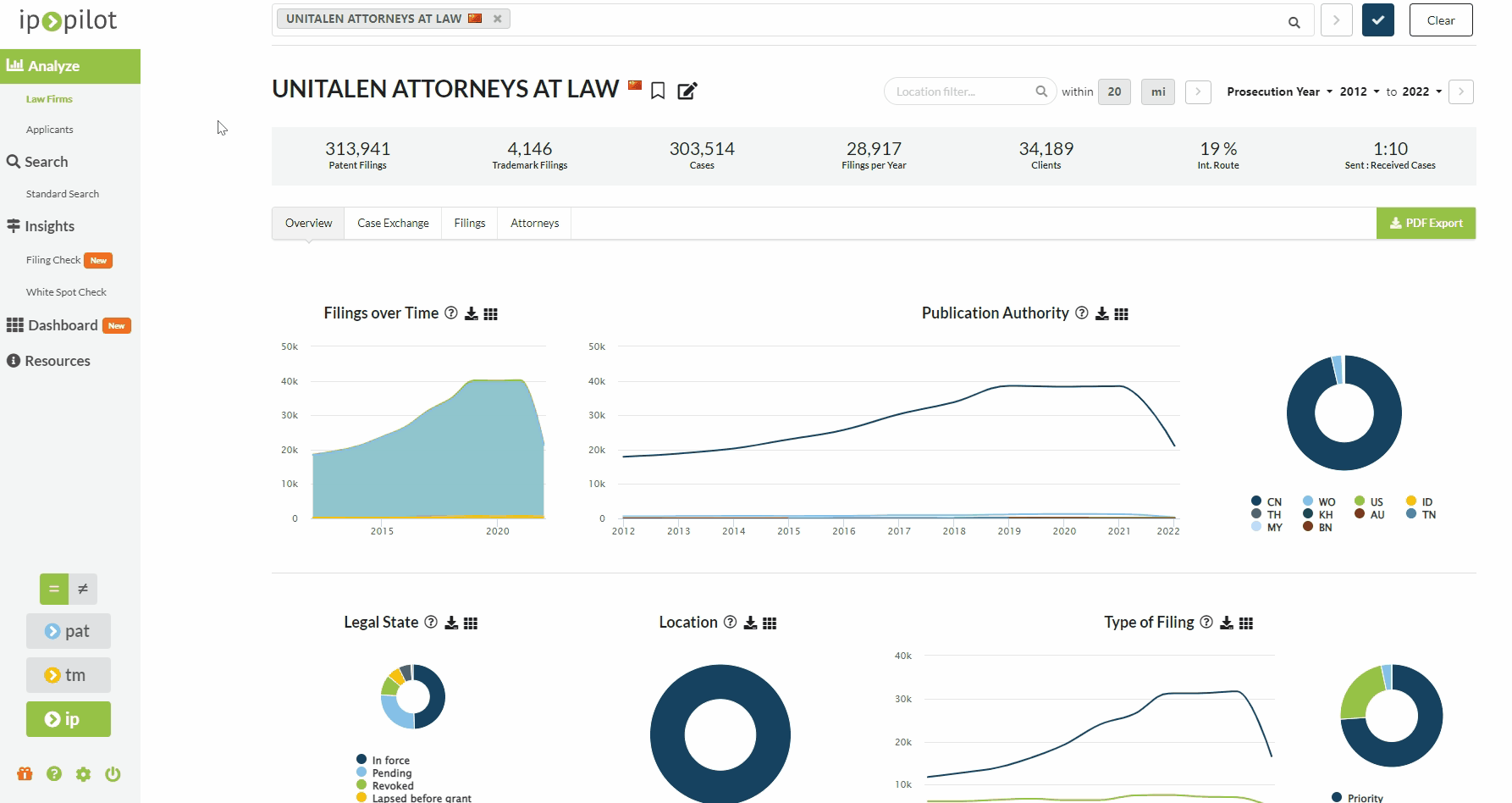Open the Overview tab

[308, 223]
